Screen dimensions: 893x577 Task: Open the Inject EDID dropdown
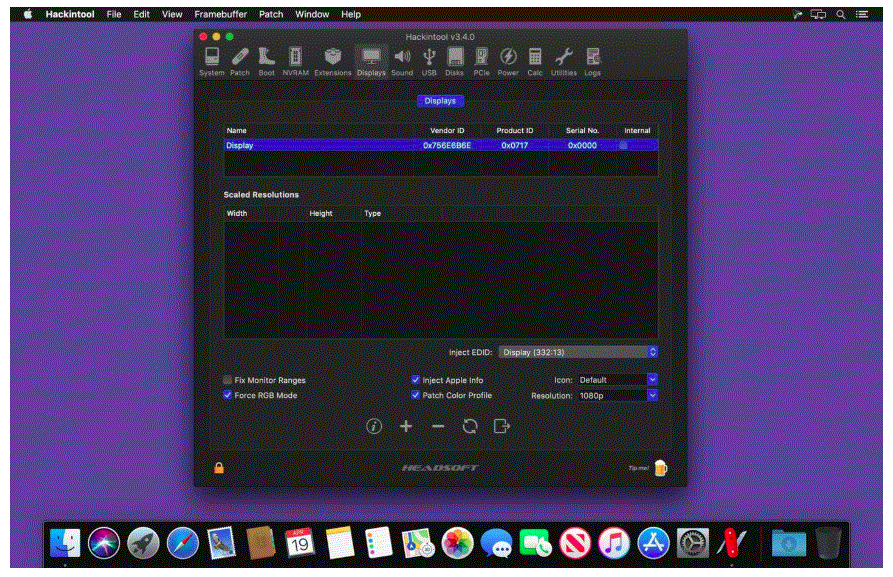coord(578,352)
